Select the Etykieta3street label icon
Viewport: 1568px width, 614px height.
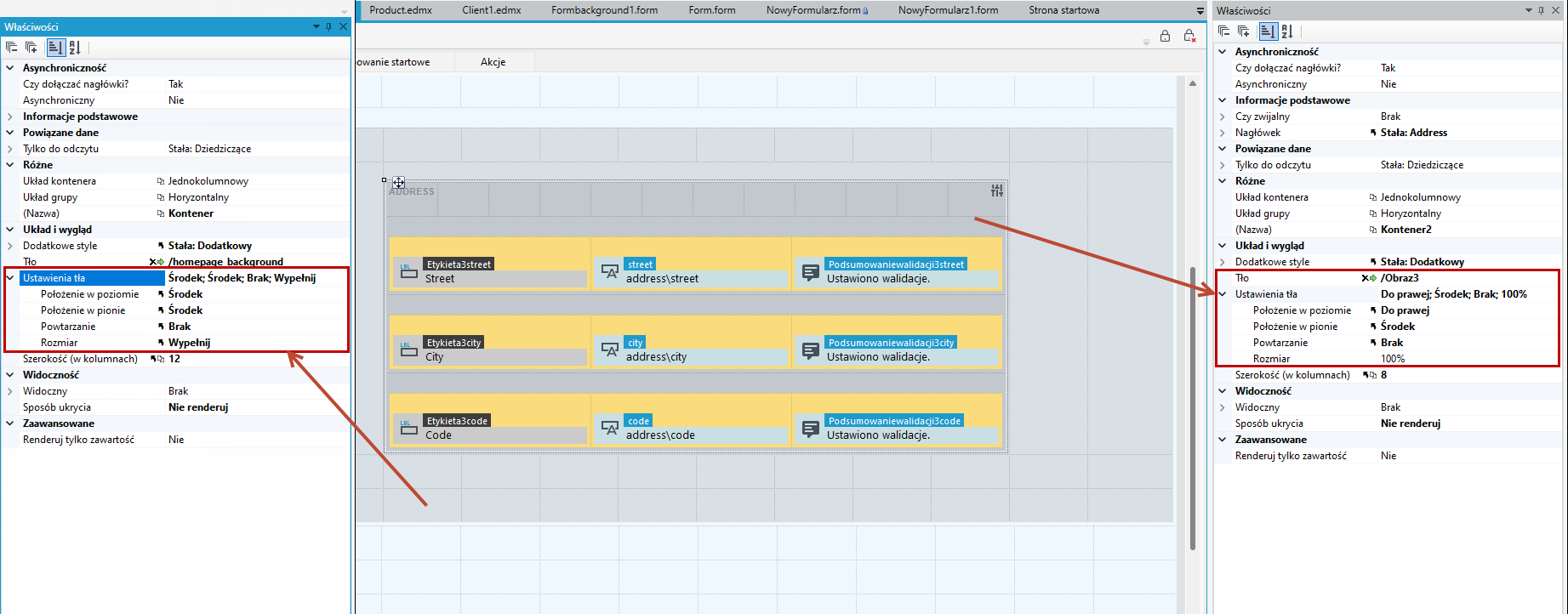tap(408, 271)
